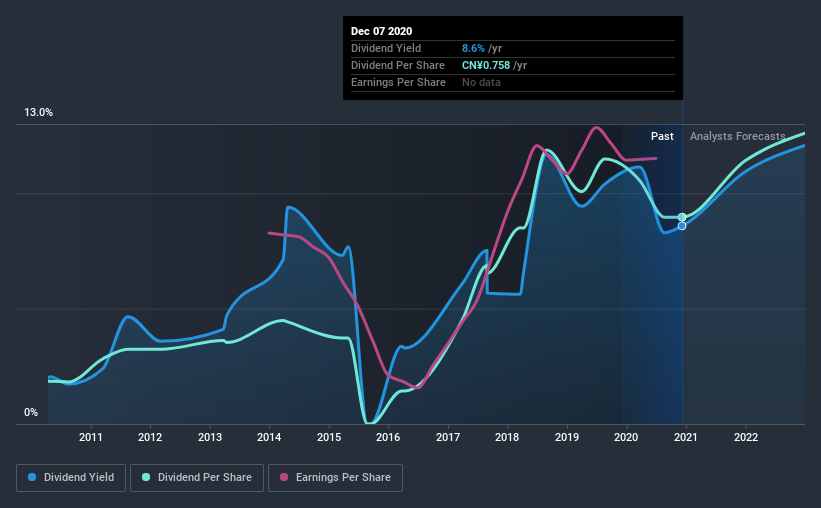The width and height of the screenshot is (821, 508).
Task: Click the 'Dec 07 2020' tooltip date
Action: [381, 31]
